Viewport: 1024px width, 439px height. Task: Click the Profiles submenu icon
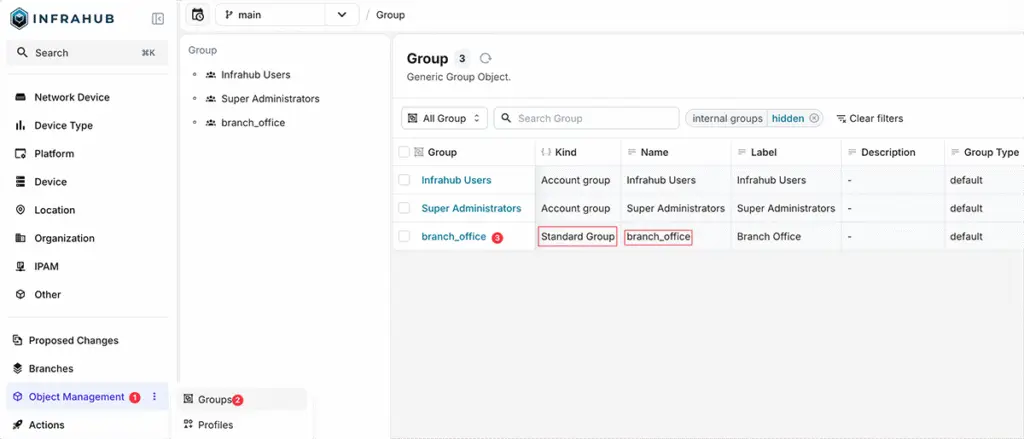click(188, 425)
